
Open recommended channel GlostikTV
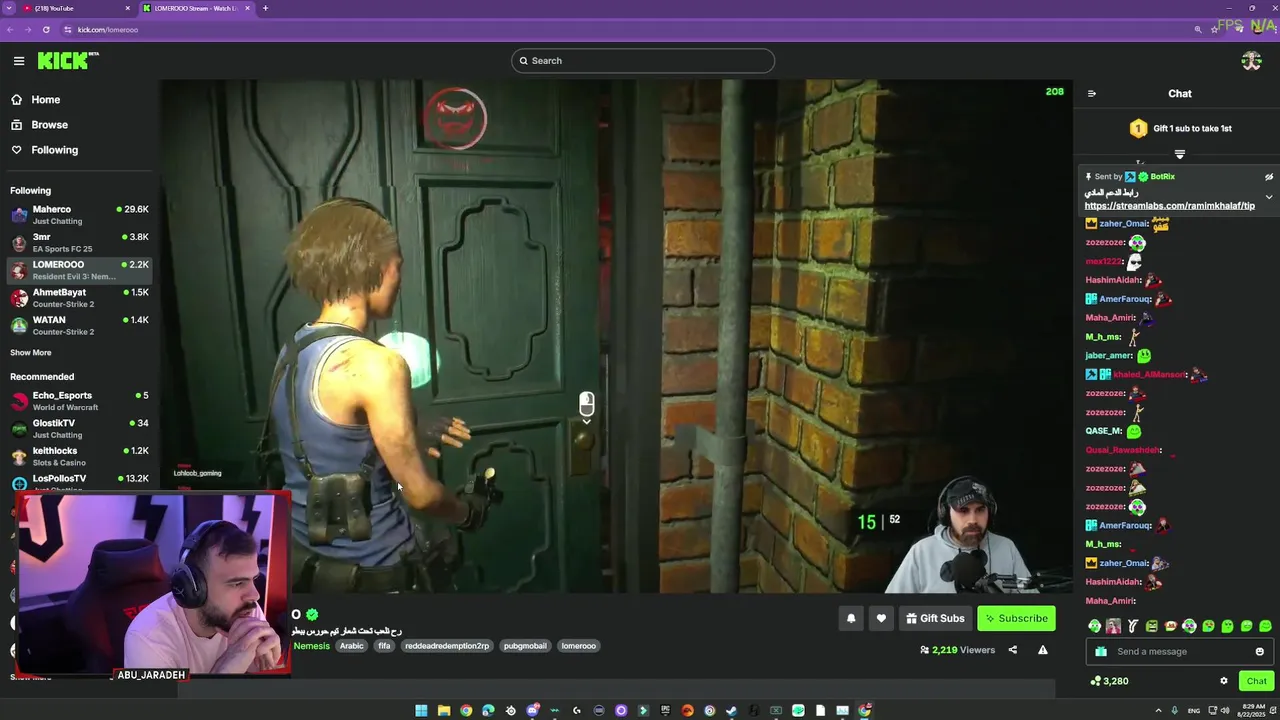pyautogui.click(x=80, y=429)
